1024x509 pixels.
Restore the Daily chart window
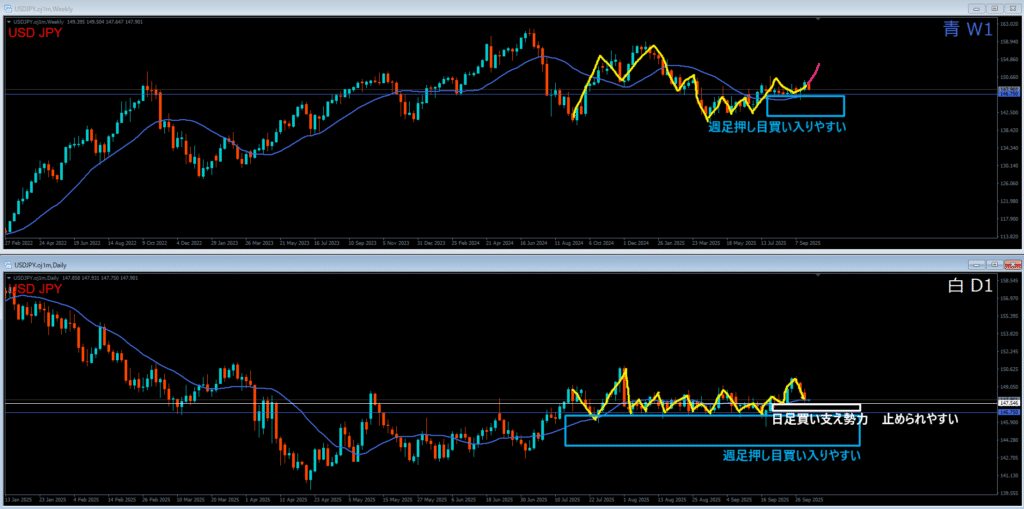[995, 265]
